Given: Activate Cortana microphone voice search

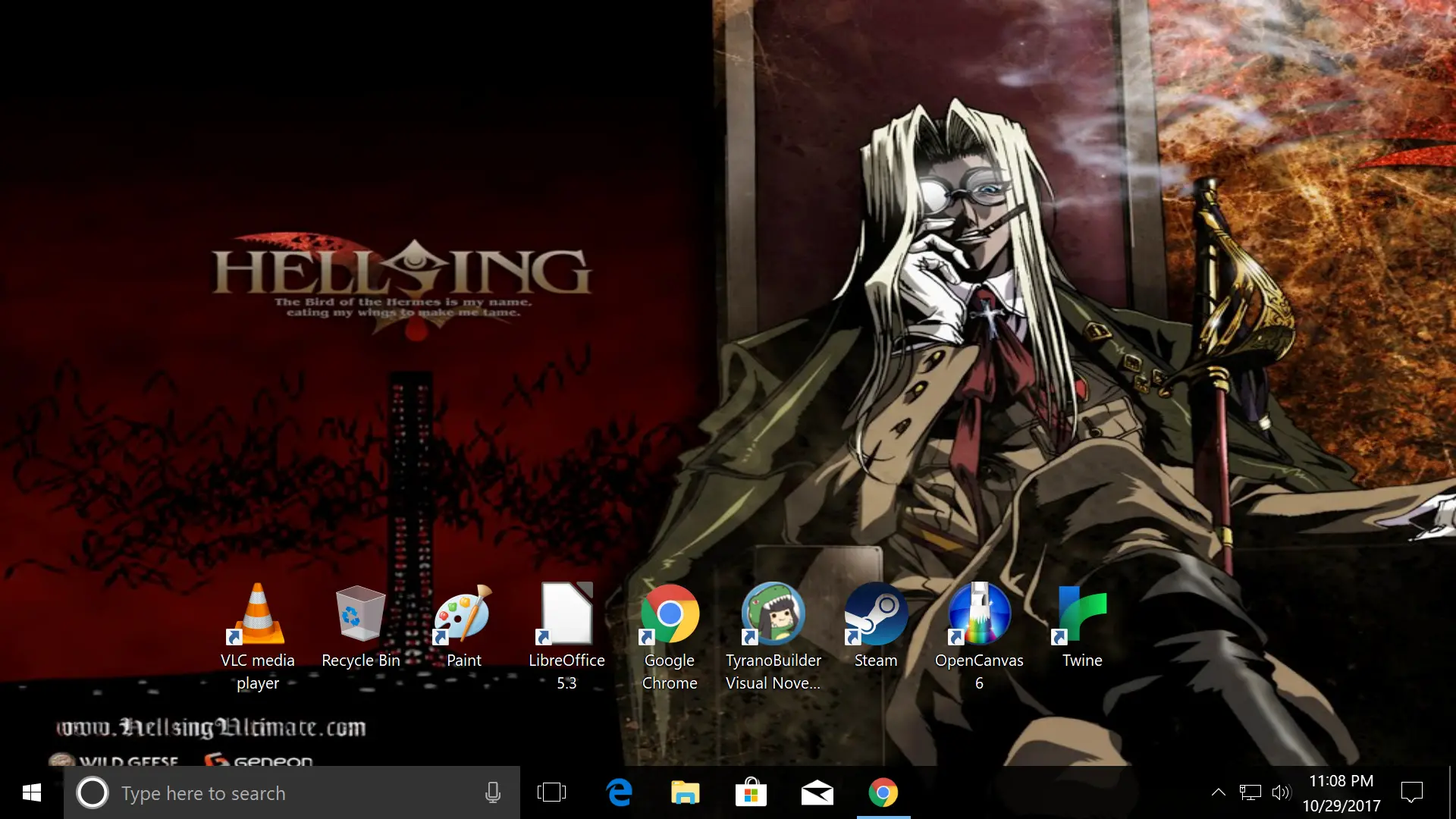Looking at the screenshot, I should [x=493, y=793].
